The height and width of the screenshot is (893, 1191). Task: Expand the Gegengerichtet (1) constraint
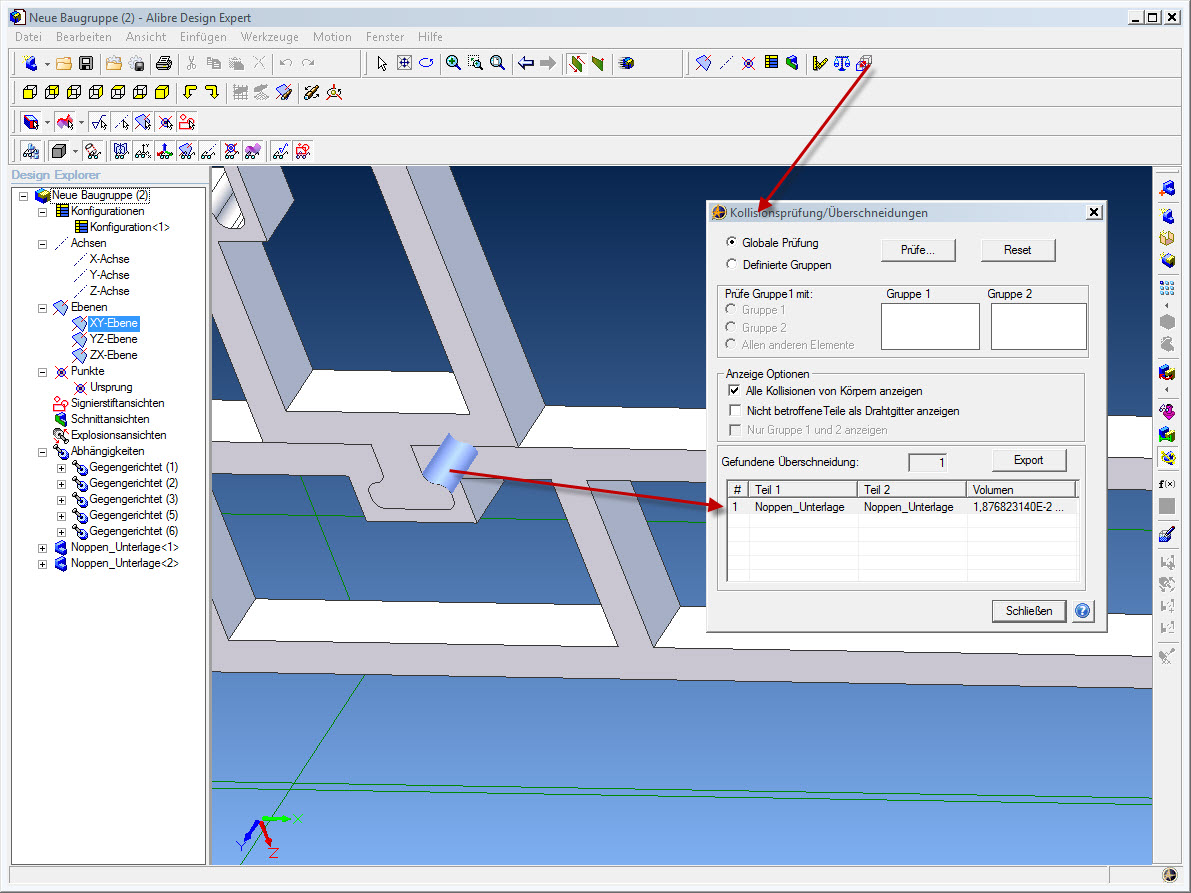point(62,468)
